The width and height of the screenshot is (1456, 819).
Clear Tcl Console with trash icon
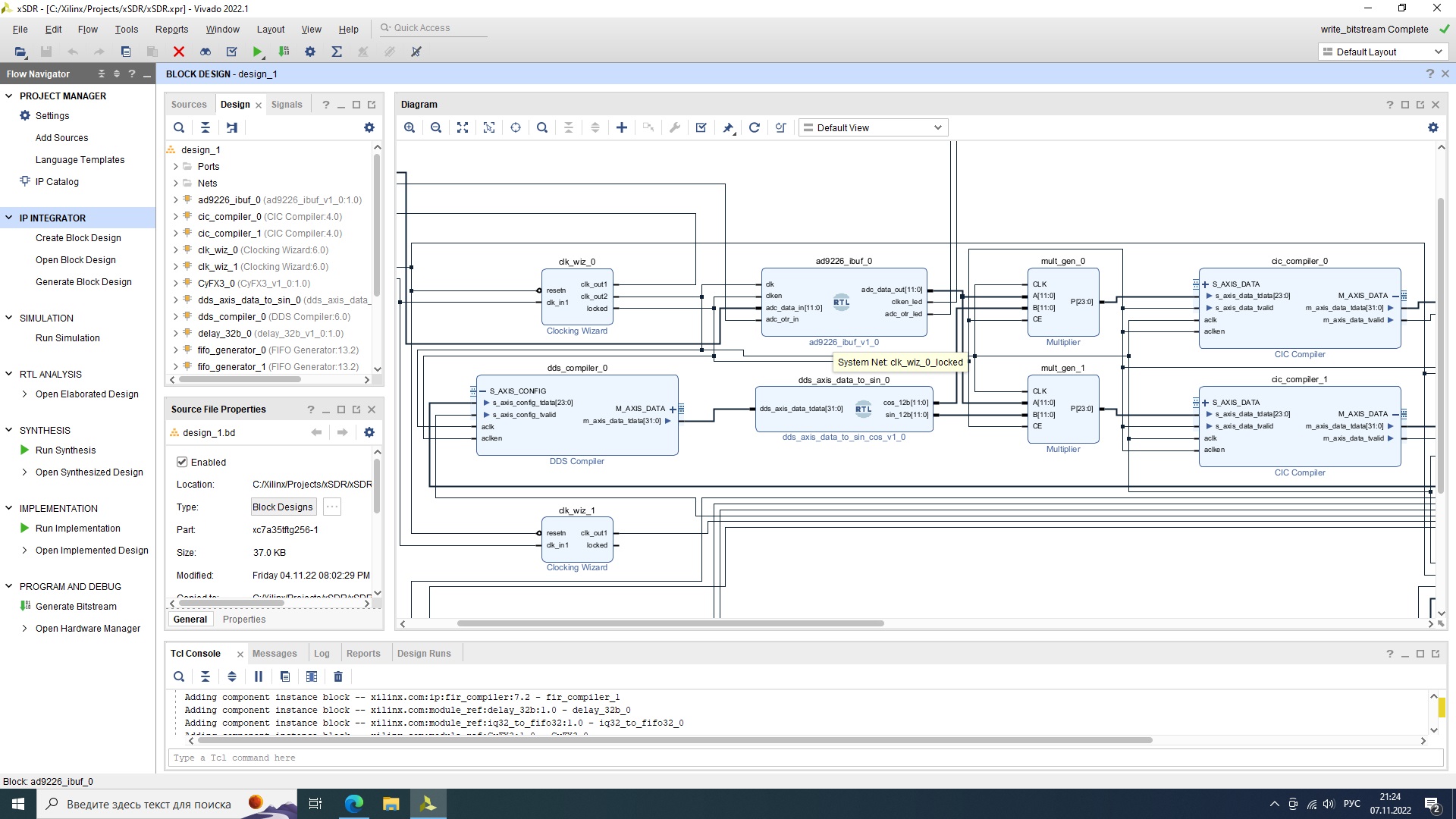click(x=338, y=676)
